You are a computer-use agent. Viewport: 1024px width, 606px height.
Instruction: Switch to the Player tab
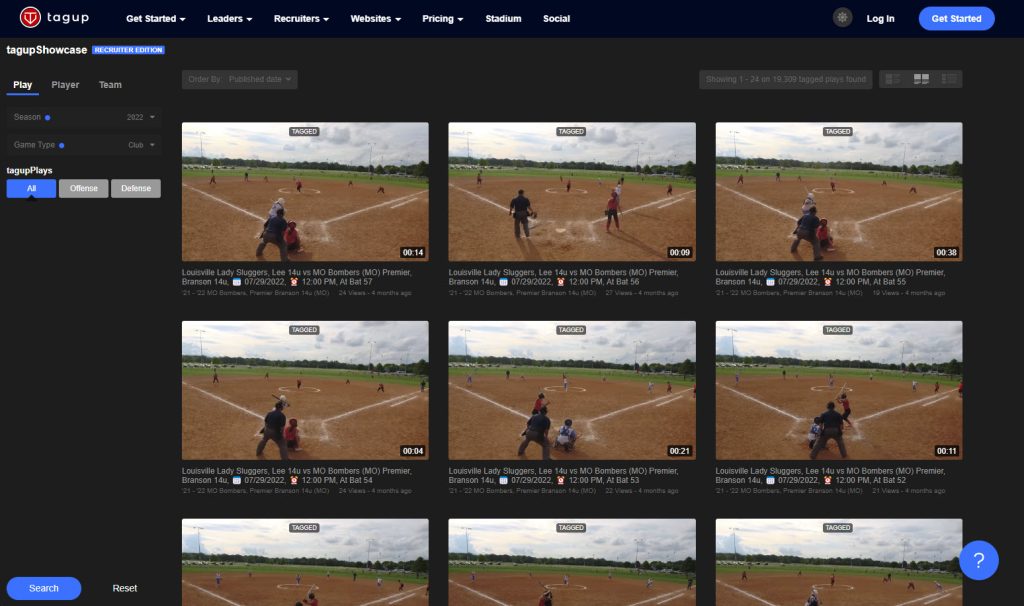65,85
